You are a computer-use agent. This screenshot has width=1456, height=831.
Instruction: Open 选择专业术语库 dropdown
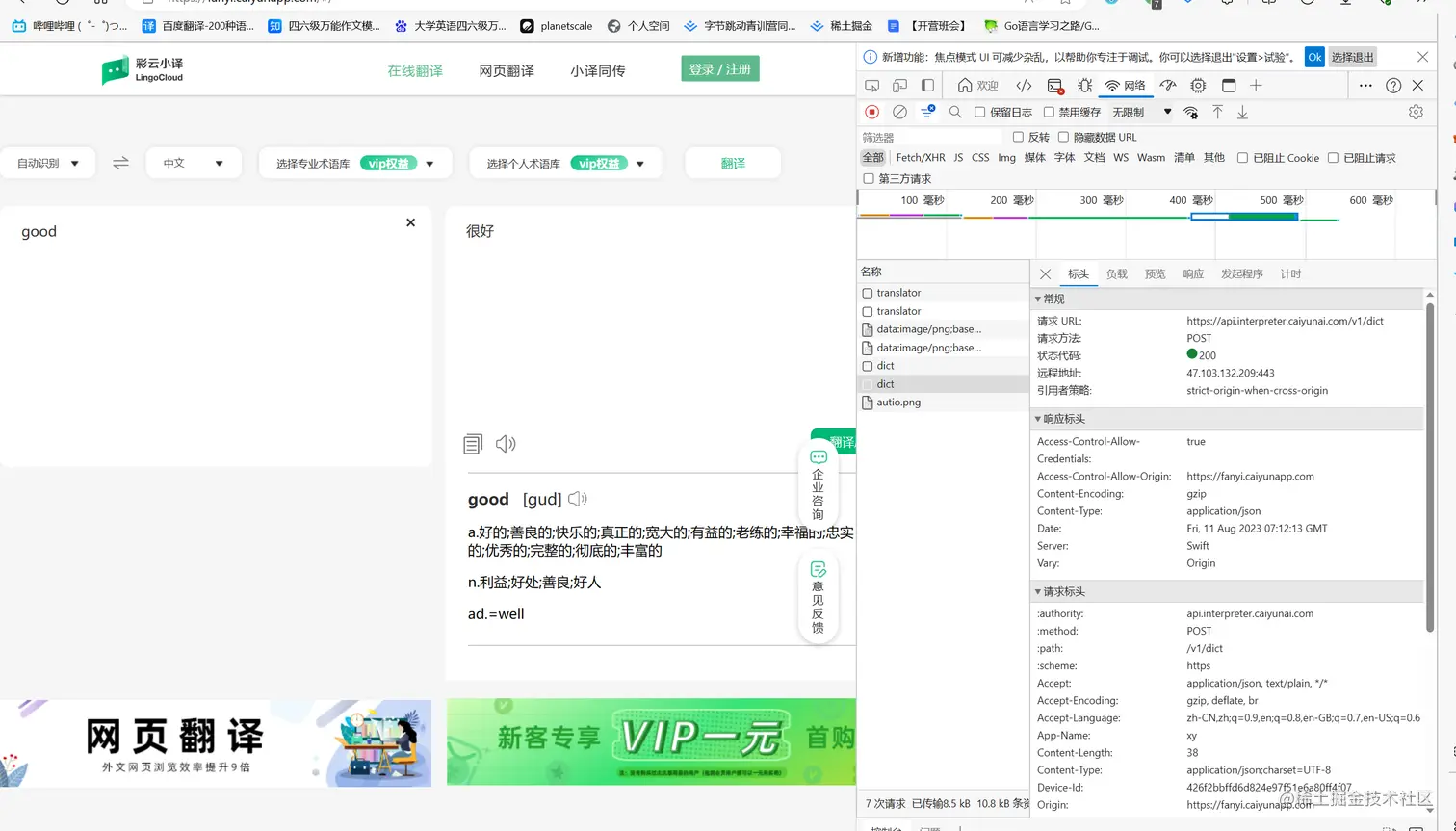click(x=354, y=163)
